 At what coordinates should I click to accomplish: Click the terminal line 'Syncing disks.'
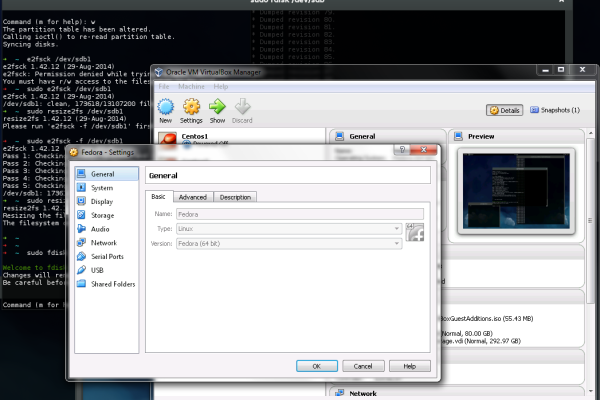pyautogui.click(x=31, y=44)
